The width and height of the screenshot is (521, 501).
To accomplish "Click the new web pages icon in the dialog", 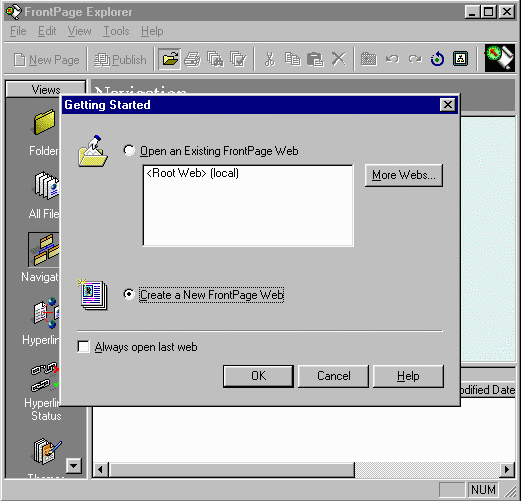I will pyautogui.click(x=93, y=295).
